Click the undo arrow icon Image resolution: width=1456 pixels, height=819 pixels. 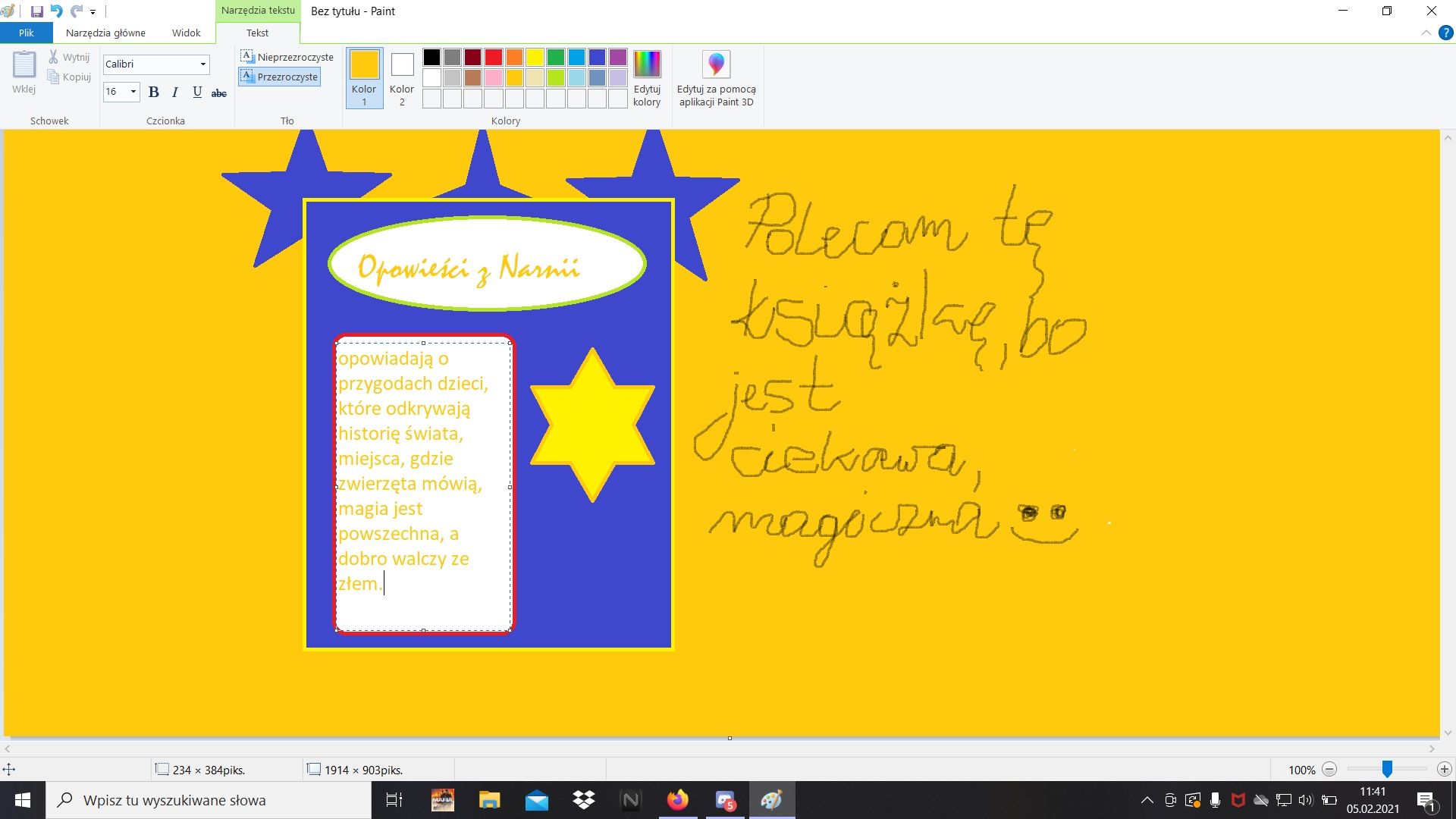tap(56, 11)
